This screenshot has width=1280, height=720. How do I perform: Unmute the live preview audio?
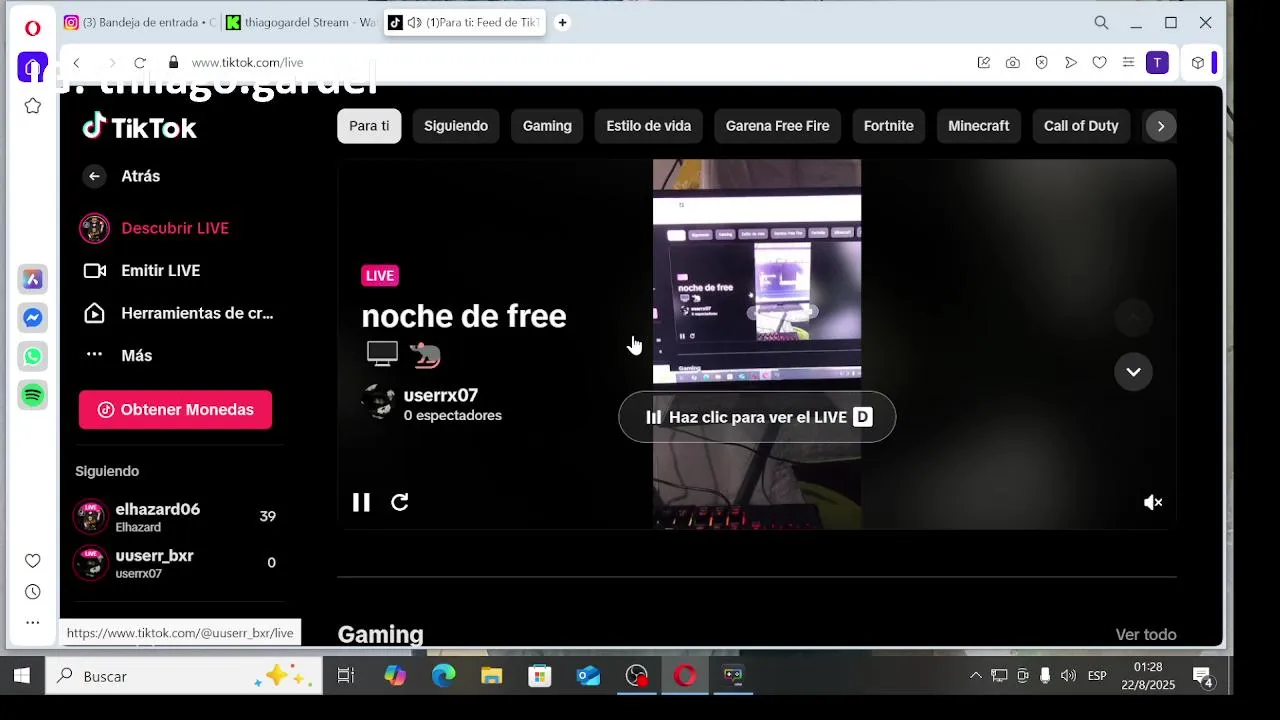coord(1153,502)
